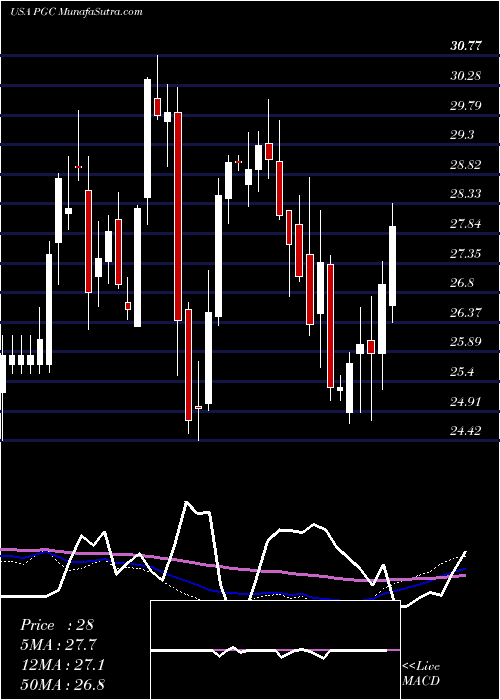
Task: Click the 24.42 price axis label
Action: coord(466,431)
